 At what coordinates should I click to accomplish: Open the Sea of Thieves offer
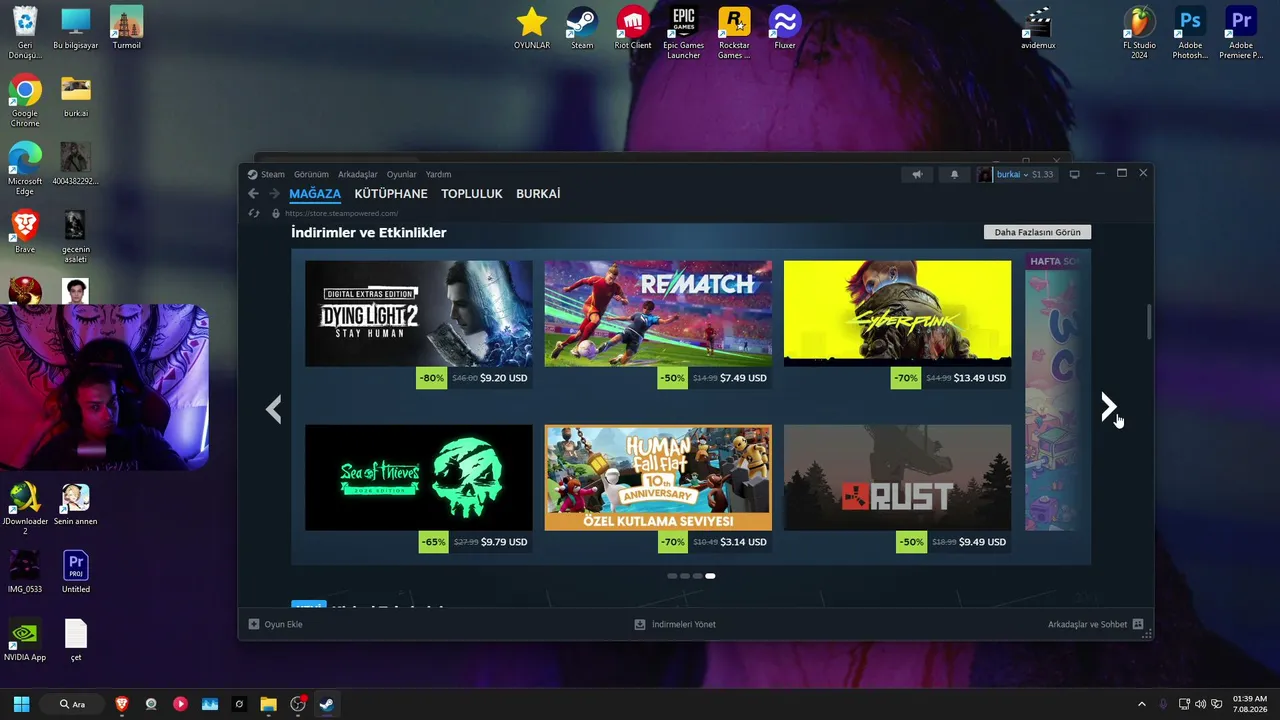tap(419, 490)
